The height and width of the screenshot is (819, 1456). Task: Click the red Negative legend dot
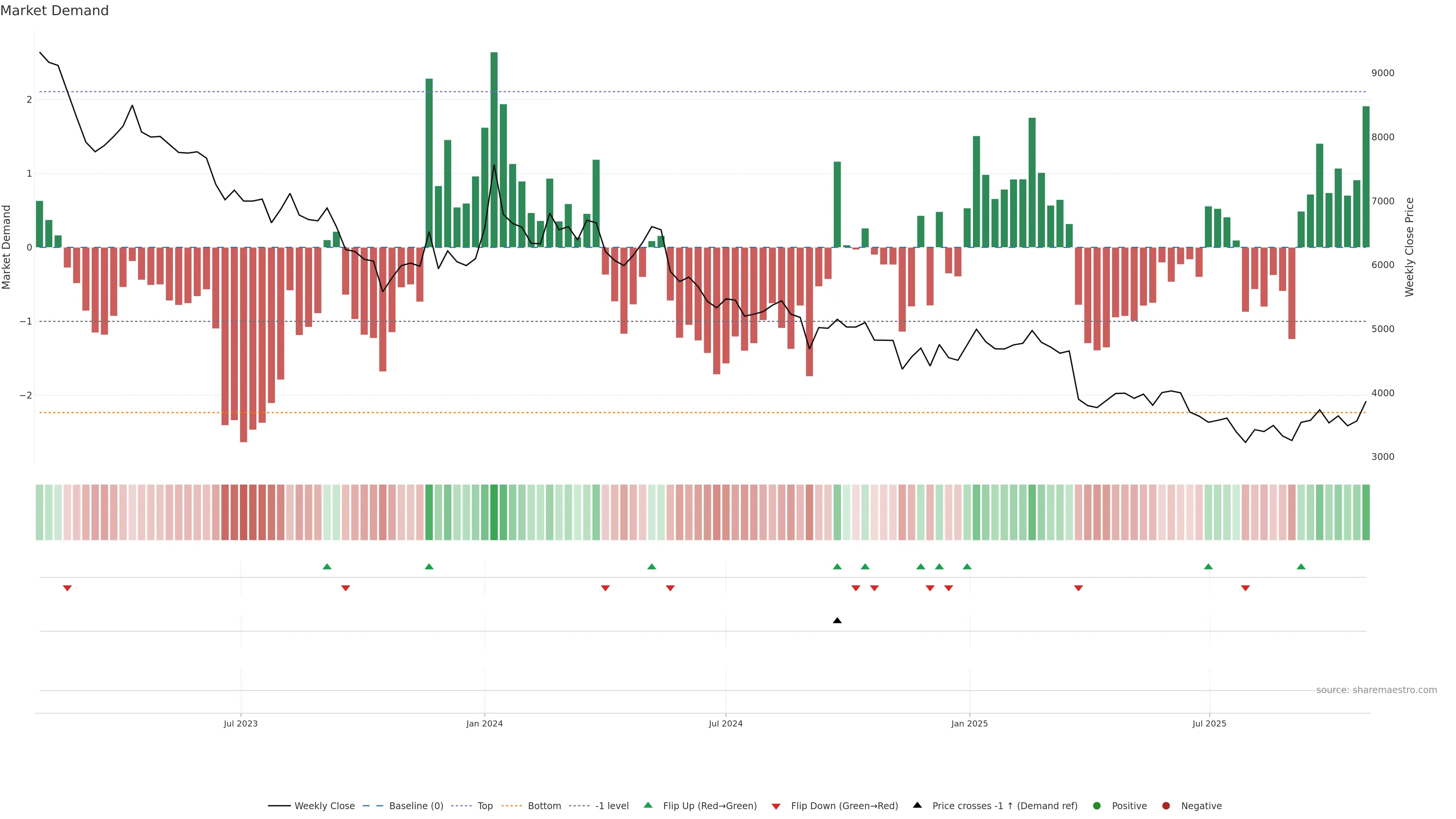click(1166, 805)
